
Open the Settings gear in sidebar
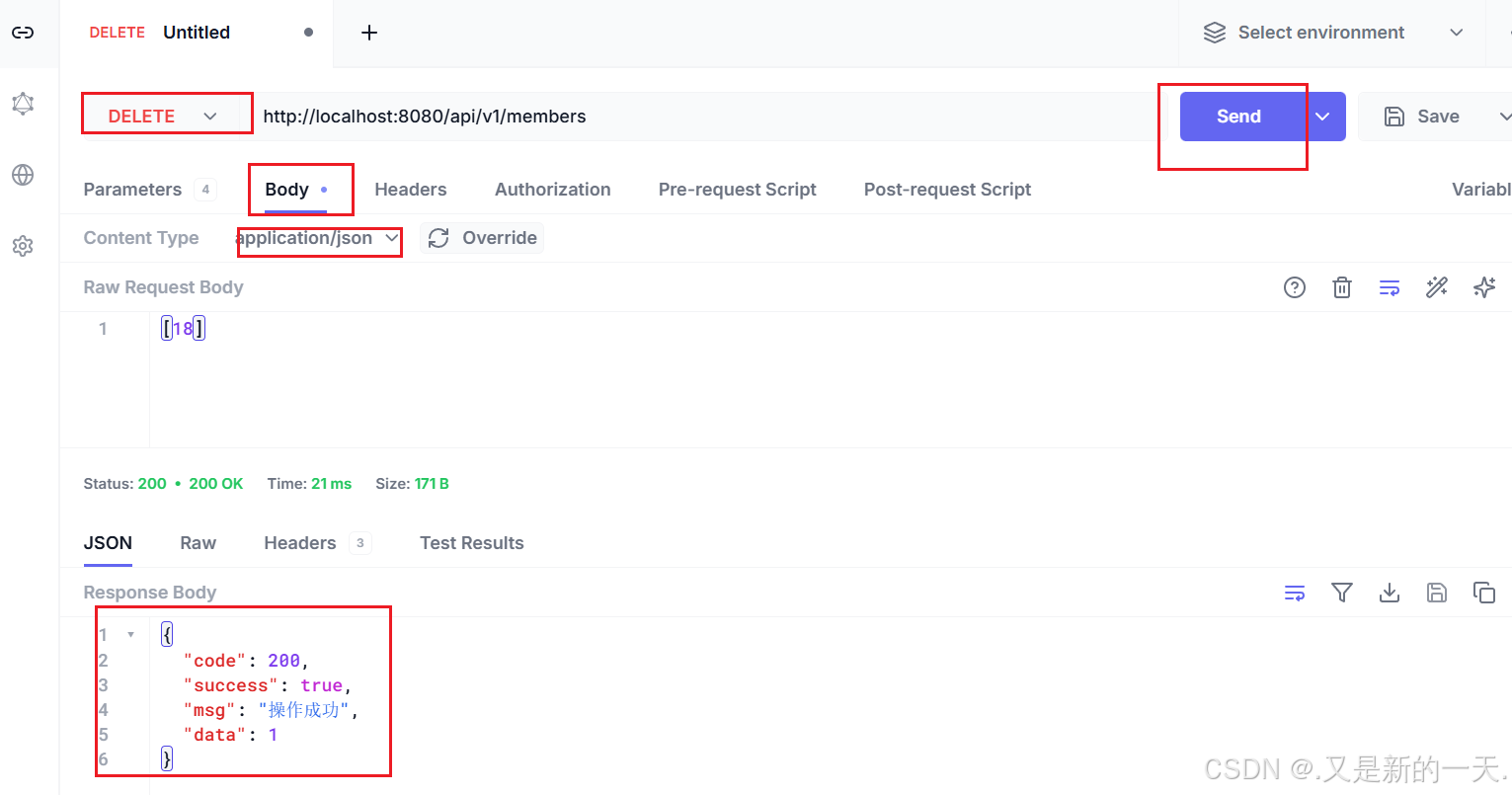[x=23, y=246]
